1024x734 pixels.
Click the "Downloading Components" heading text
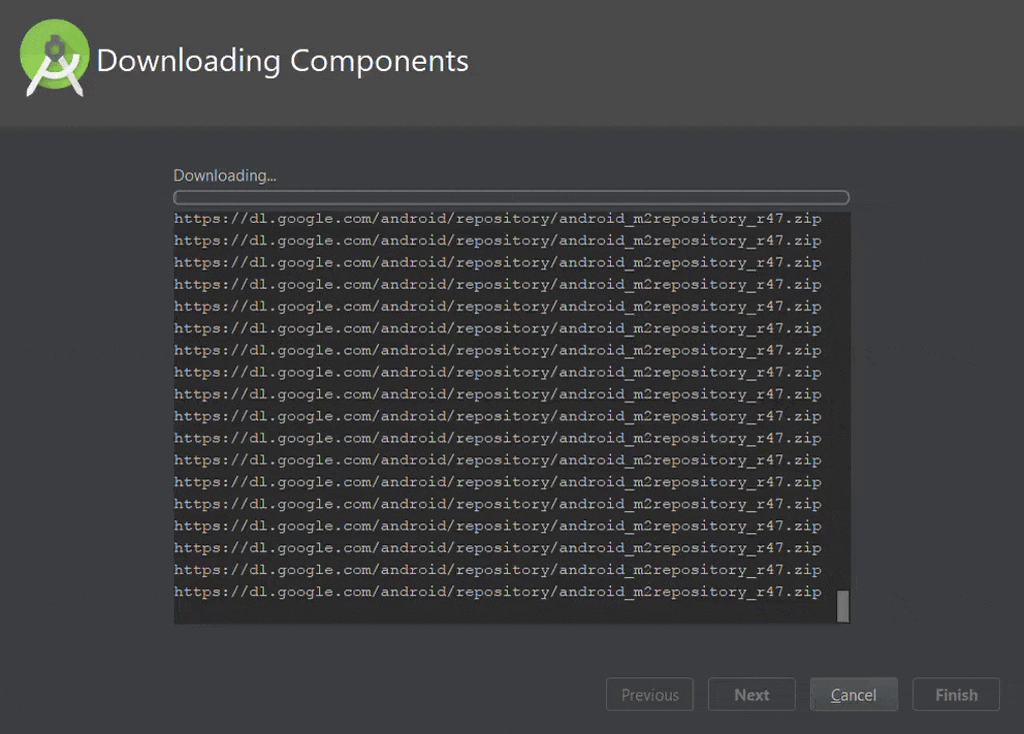click(x=282, y=61)
